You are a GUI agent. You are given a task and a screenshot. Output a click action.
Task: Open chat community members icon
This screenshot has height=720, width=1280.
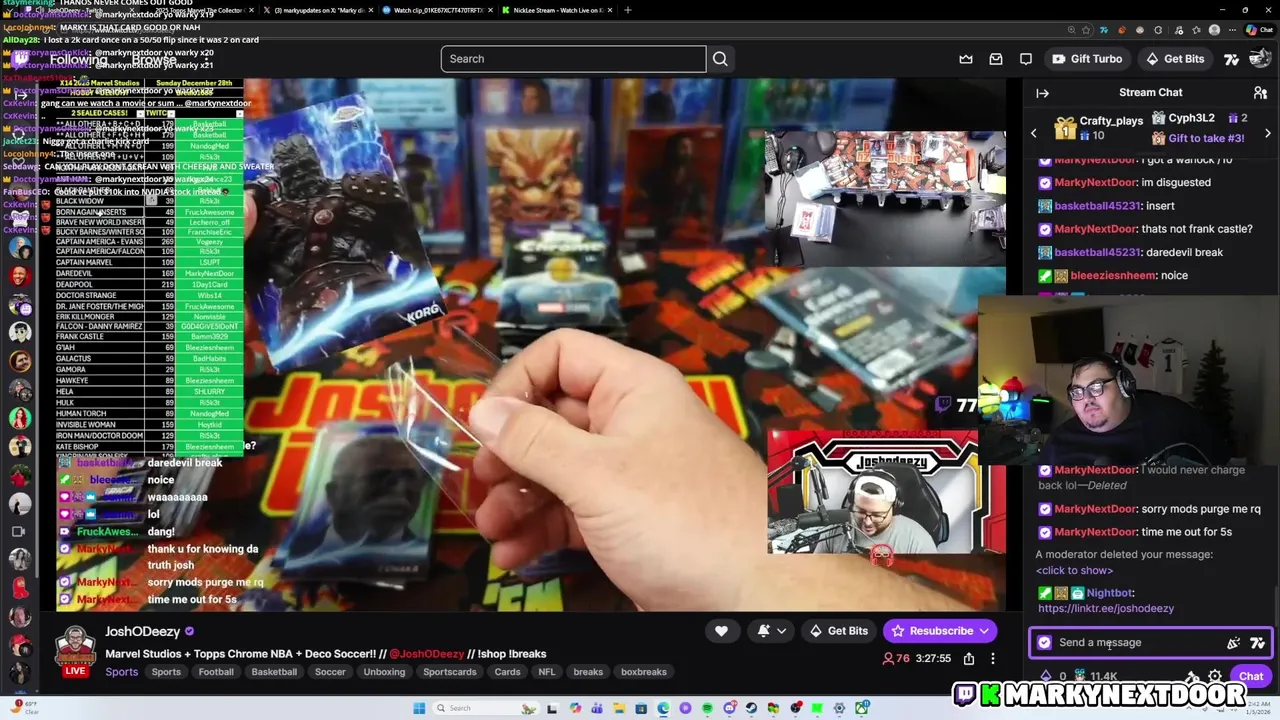point(1260,93)
